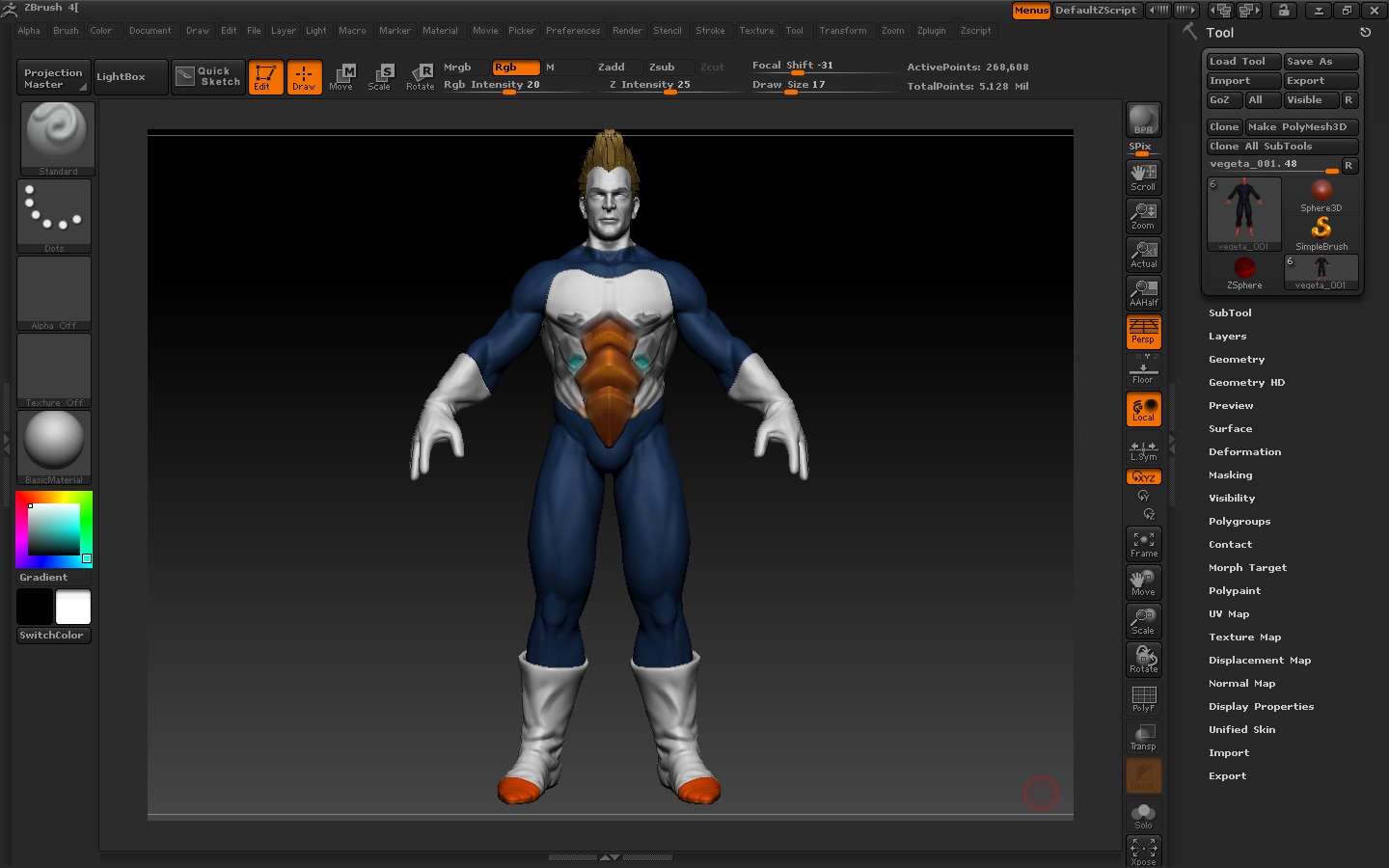The image size is (1389, 868).
Task: Toggle L.Sym local symmetry
Action: (1143, 450)
